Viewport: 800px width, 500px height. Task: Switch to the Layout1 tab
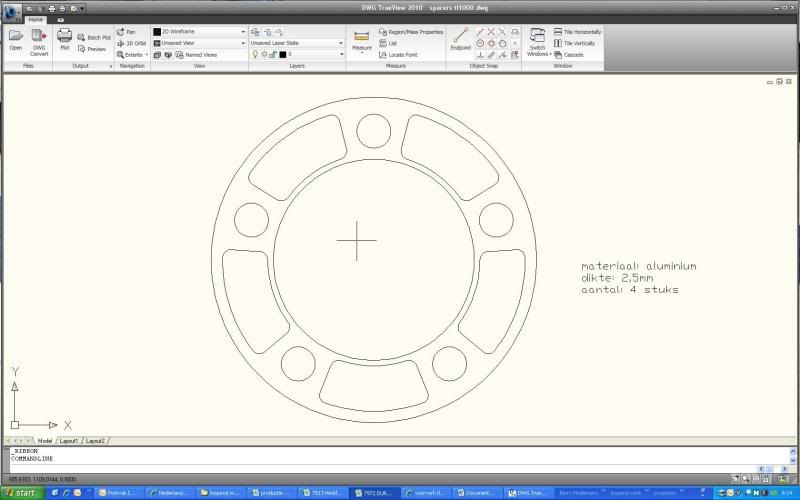(x=69, y=441)
